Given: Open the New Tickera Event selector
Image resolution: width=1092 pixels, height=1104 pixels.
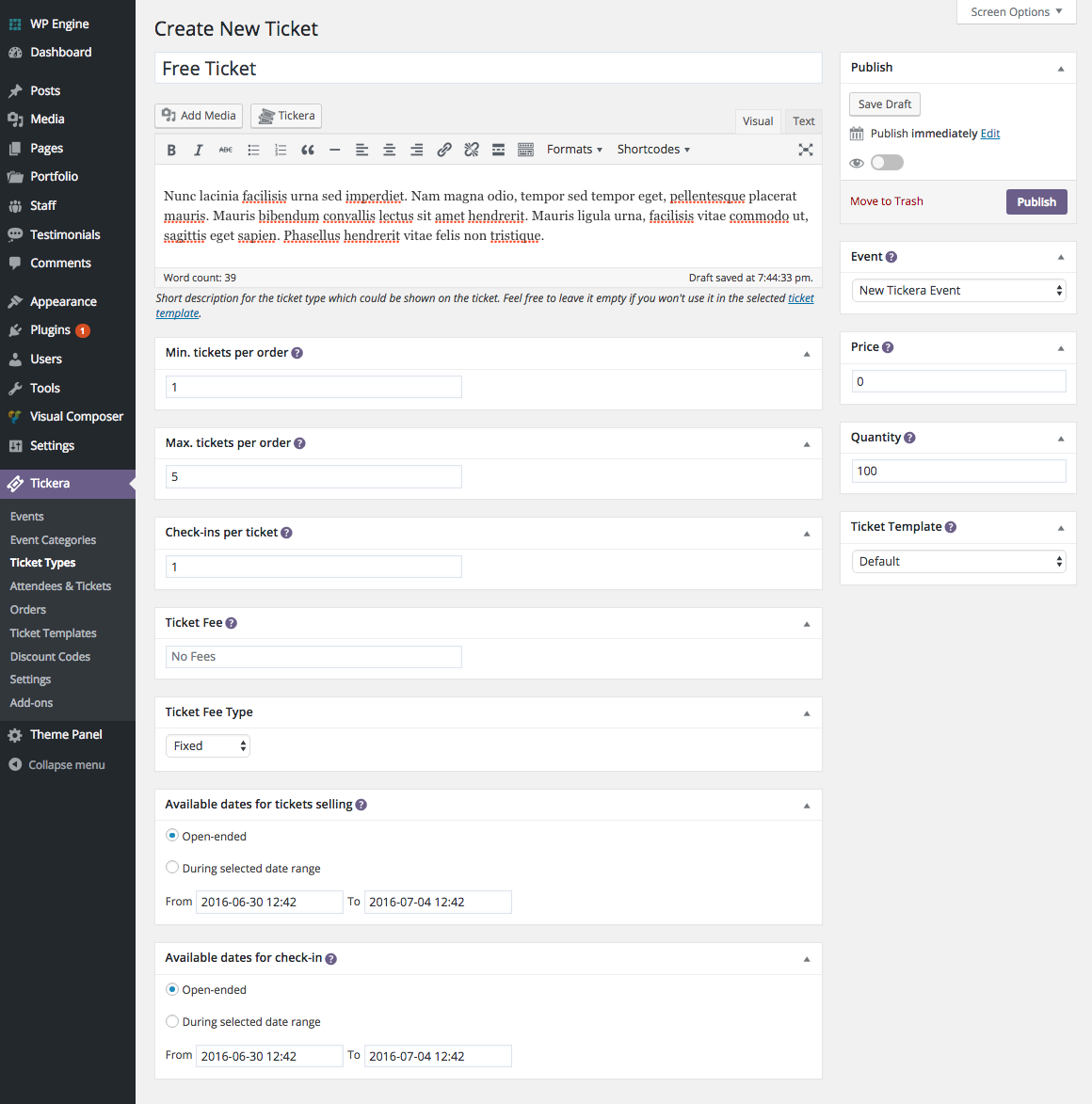Looking at the screenshot, I should (x=958, y=290).
